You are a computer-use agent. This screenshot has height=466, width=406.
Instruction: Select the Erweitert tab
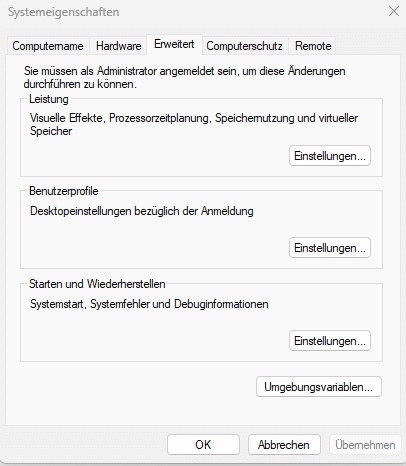point(174,44)
